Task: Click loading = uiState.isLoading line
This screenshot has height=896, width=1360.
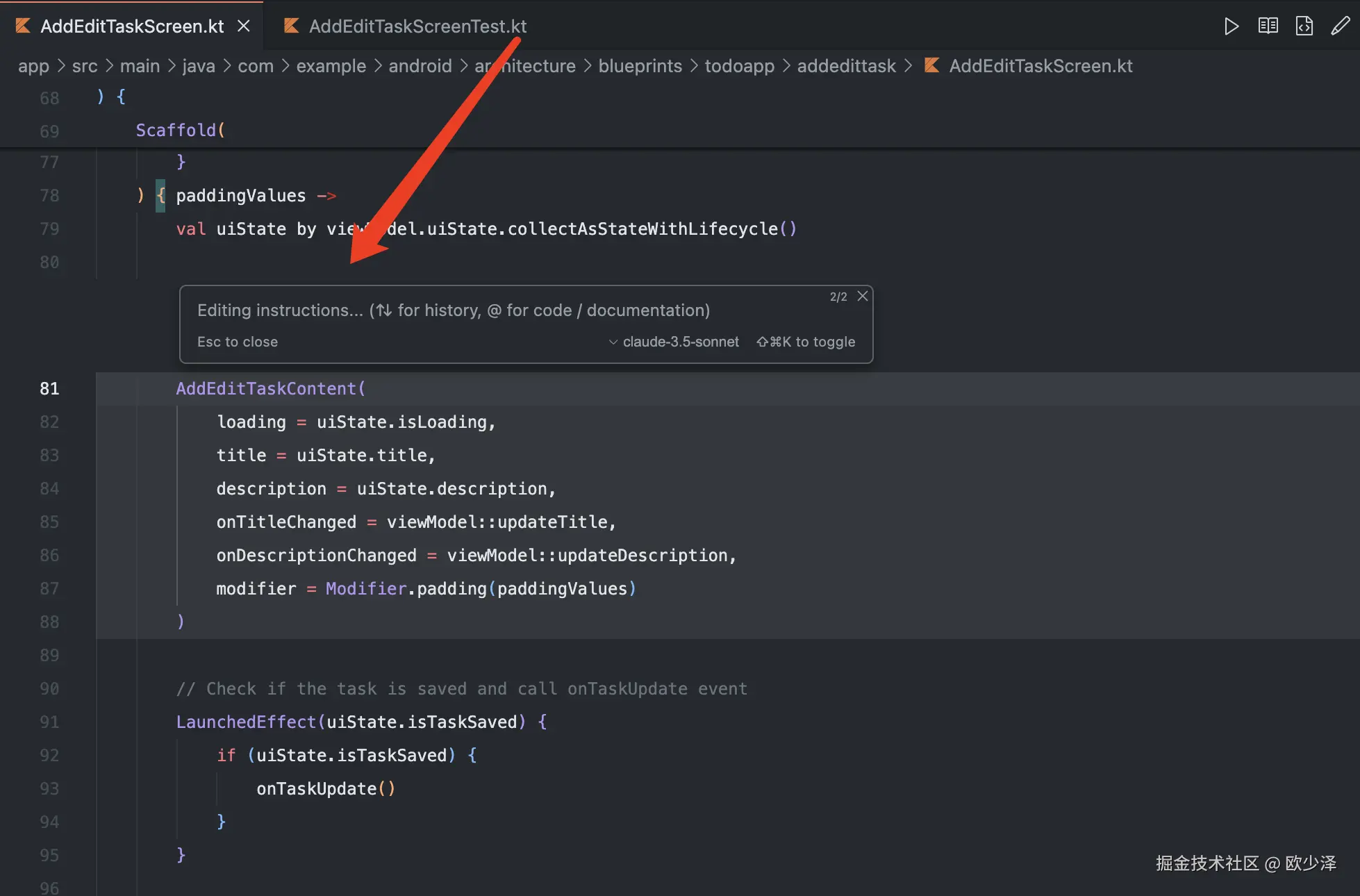Action: [356, 422]
